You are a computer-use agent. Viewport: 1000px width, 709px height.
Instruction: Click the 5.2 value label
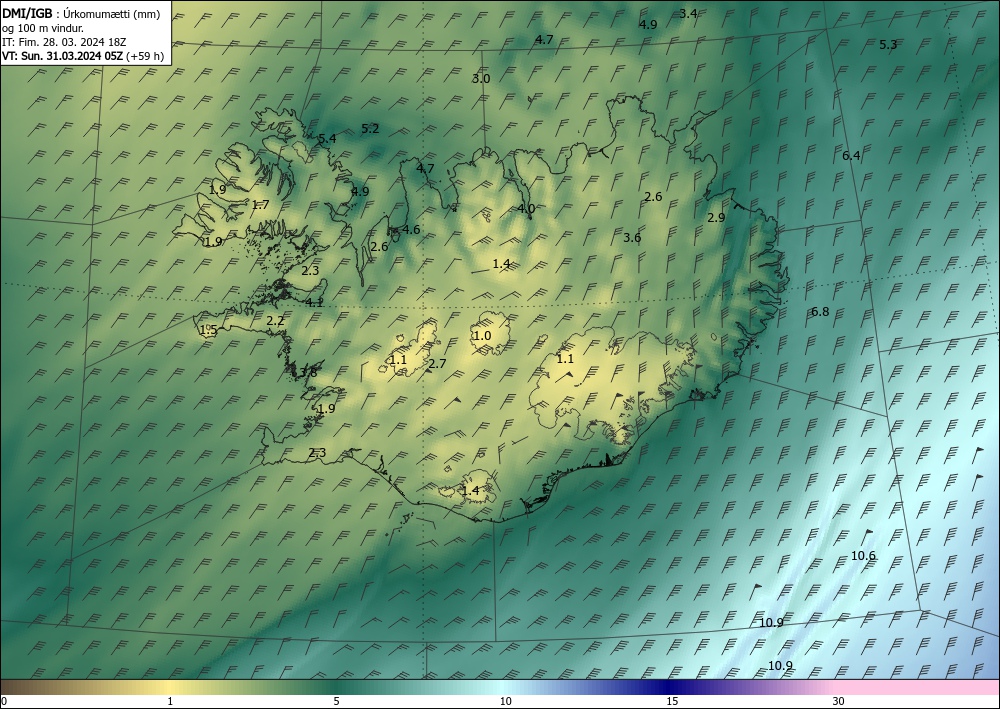370,129
